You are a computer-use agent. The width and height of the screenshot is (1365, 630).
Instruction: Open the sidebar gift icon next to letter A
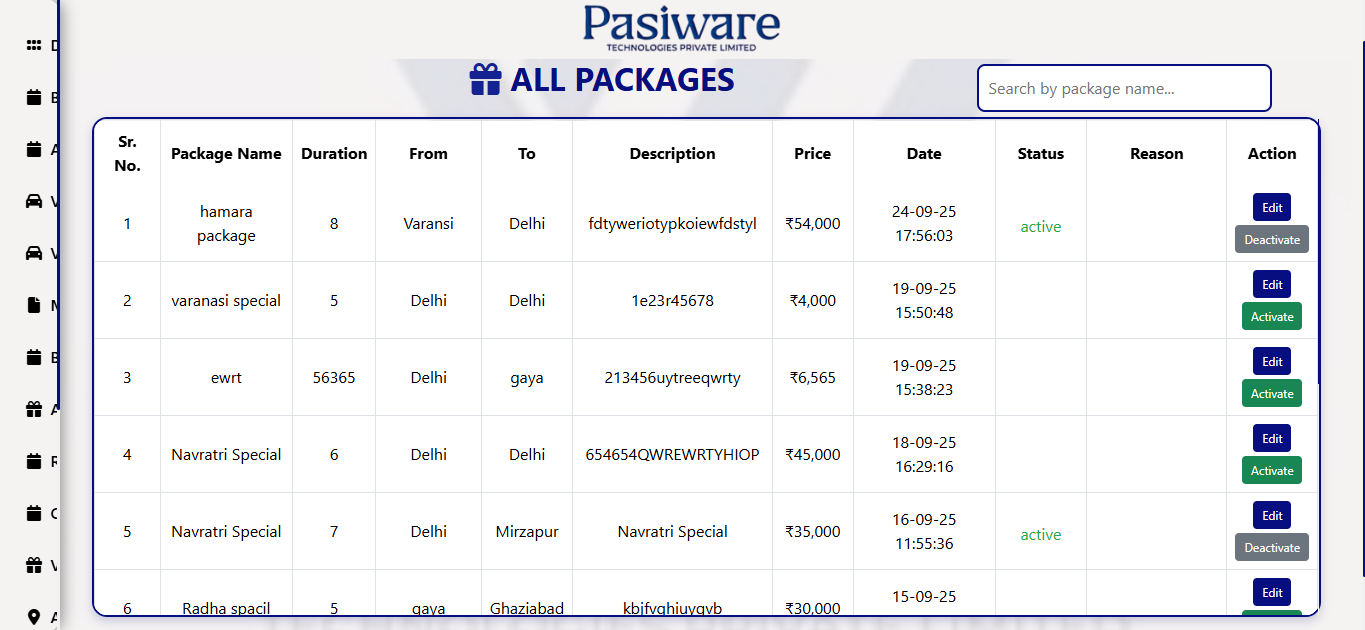34,409
